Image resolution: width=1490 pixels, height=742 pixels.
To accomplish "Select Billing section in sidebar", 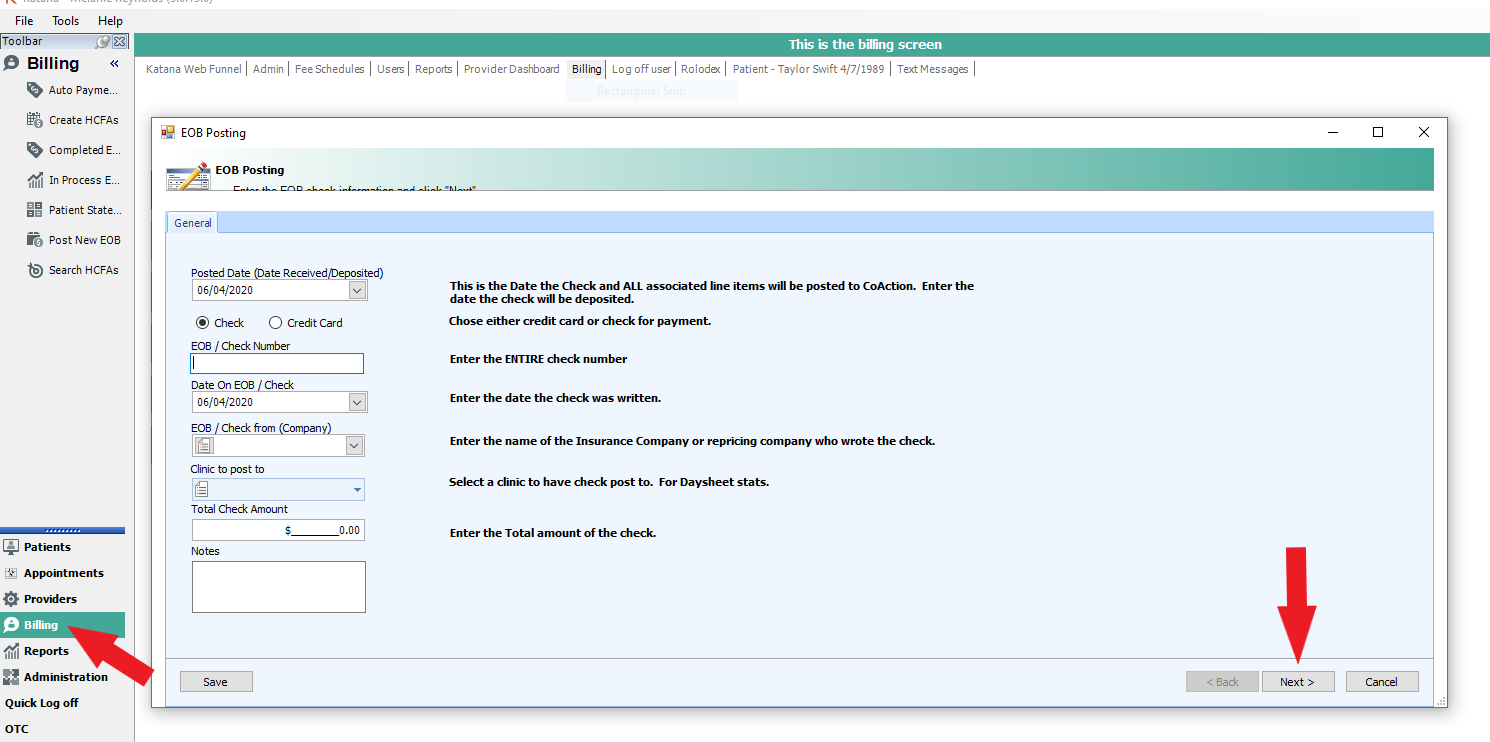I will [62, 625].
